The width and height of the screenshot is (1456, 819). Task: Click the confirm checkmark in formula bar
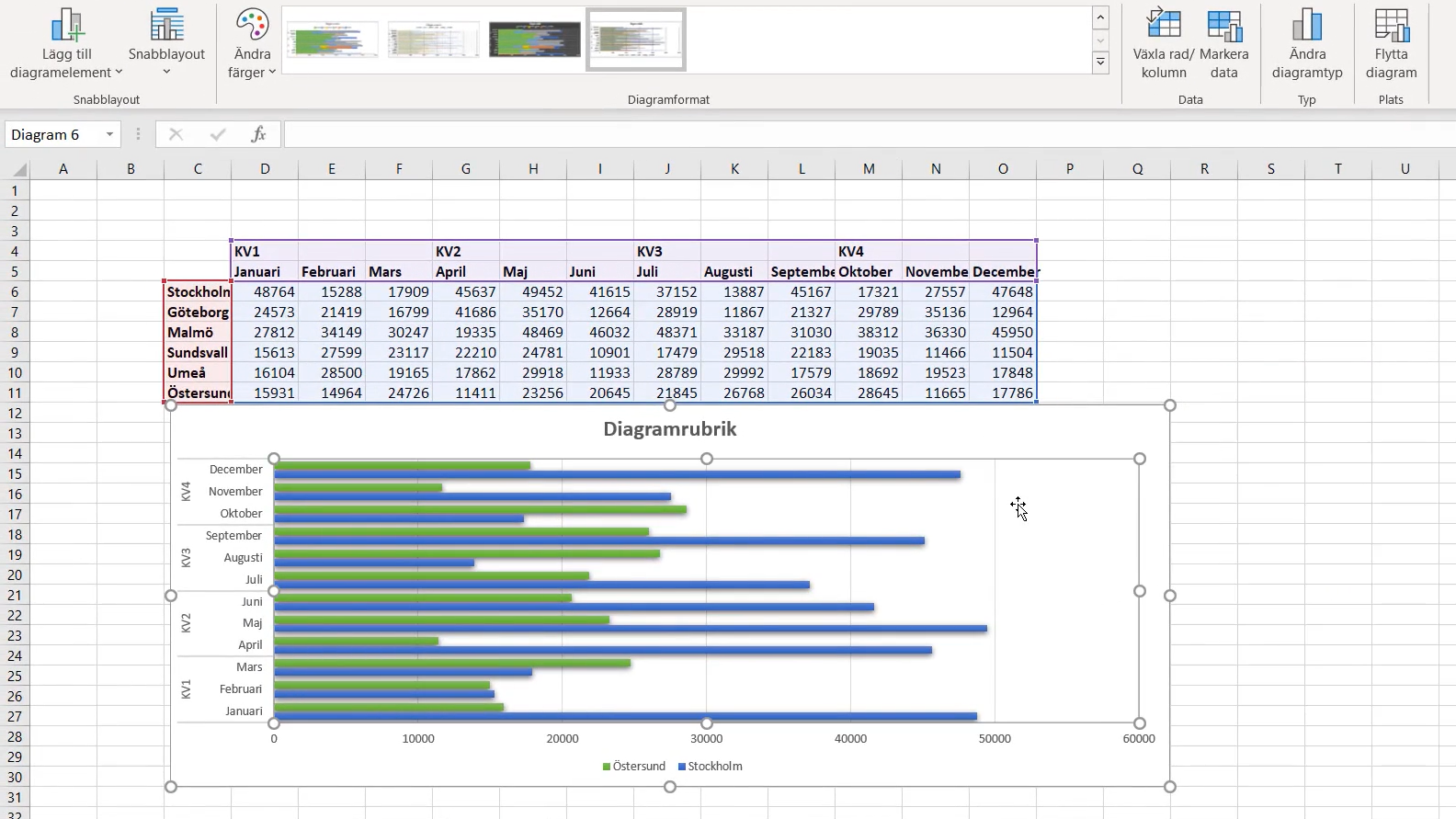point(218,134)
